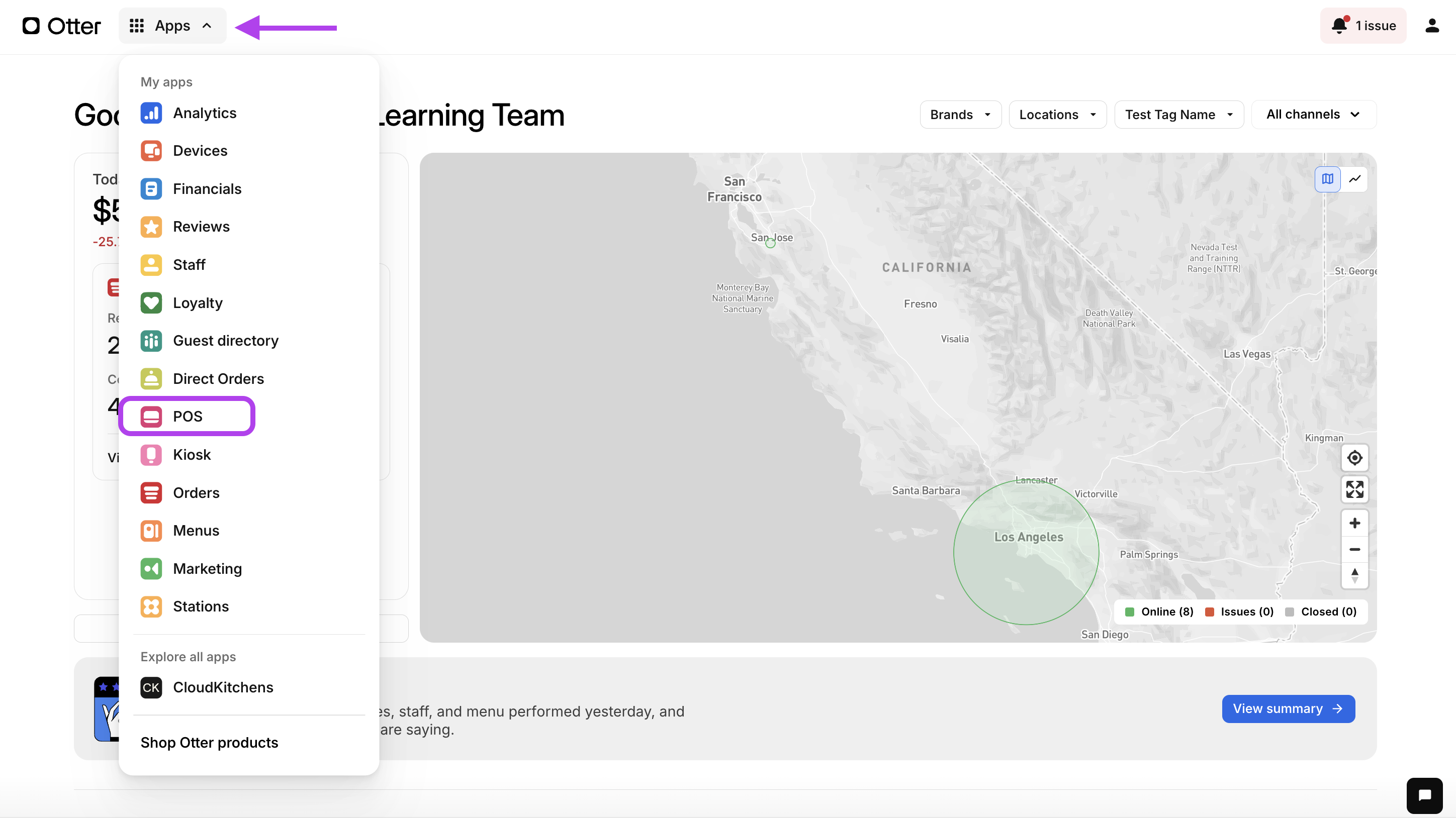Click the Marketing app icon
The width and height of the screenshot is (1456, 818).
(x=151, y=568)
